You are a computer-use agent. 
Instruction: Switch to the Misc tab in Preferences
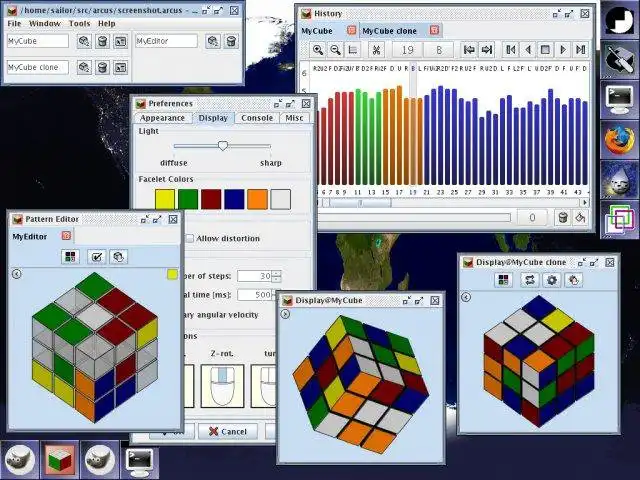click(294, 118)
